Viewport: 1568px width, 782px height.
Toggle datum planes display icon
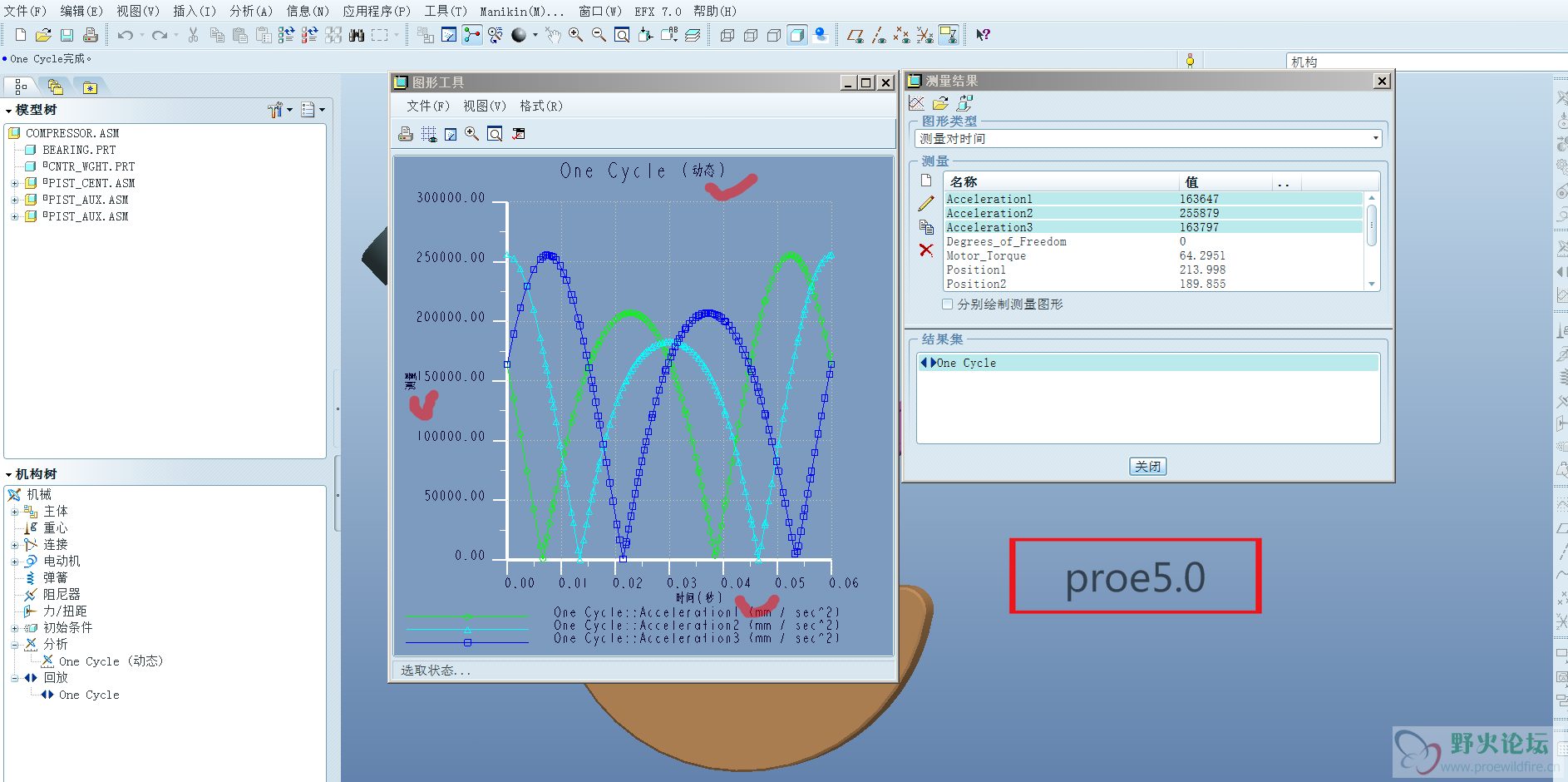(x=855, y=35)
